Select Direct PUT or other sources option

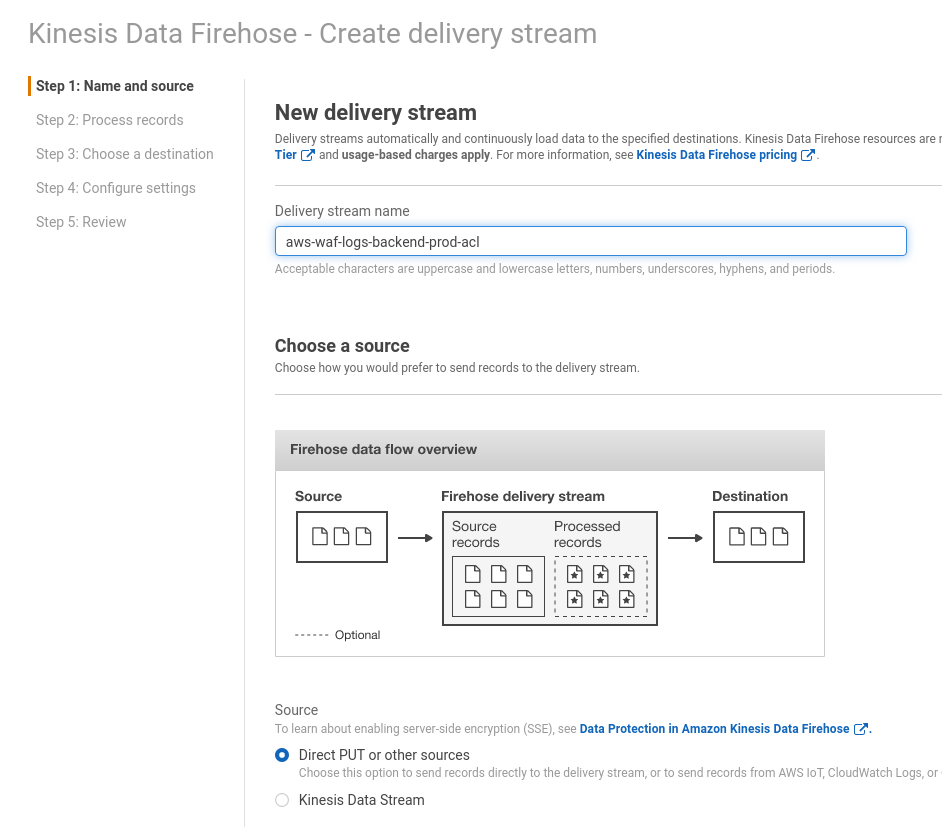point(282,755)
